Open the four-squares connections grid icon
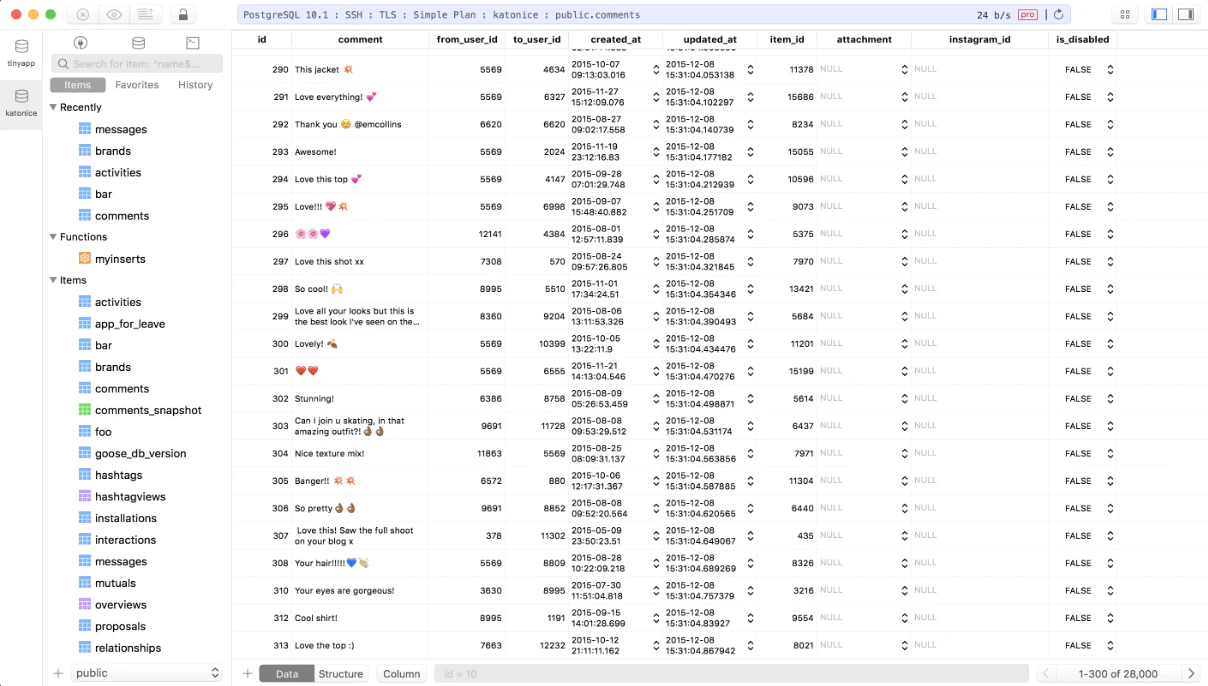1208x686 pixels. tap(1125, 15)
